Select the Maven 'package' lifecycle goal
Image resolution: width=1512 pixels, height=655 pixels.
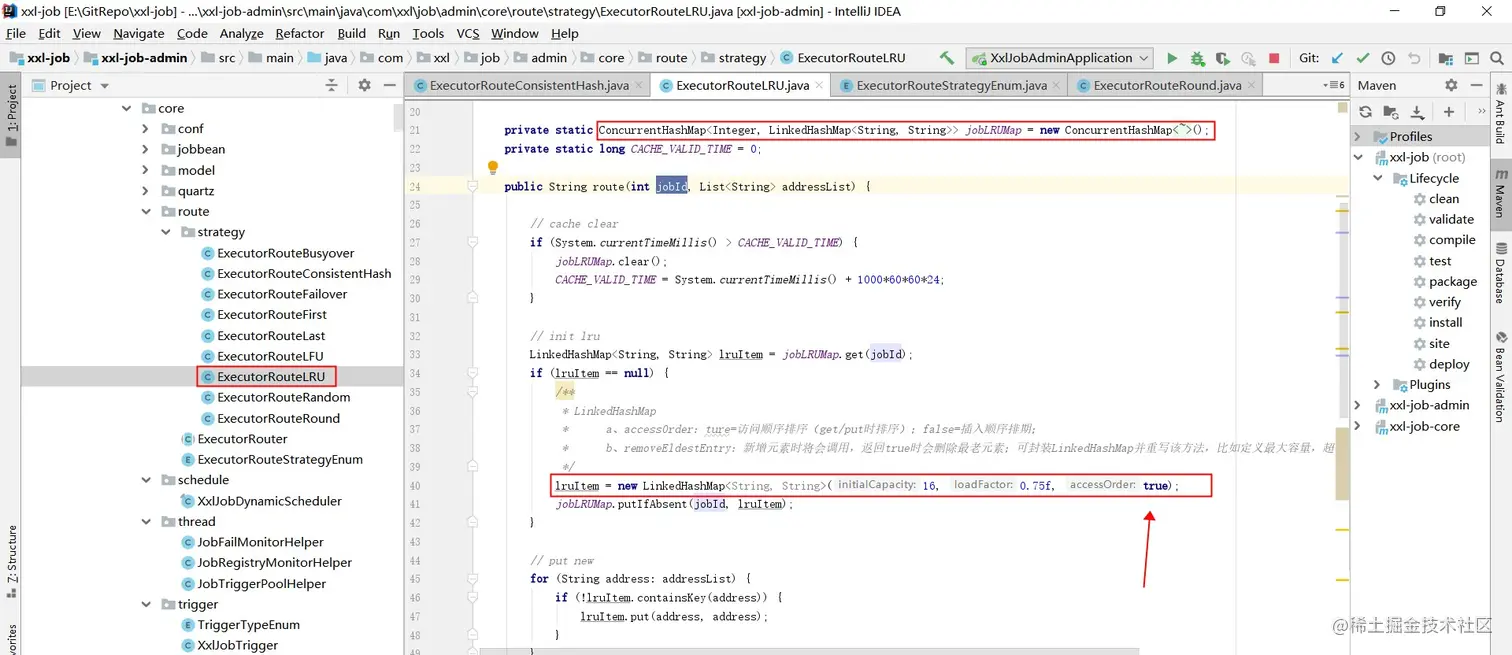[x=1453, y=282]
